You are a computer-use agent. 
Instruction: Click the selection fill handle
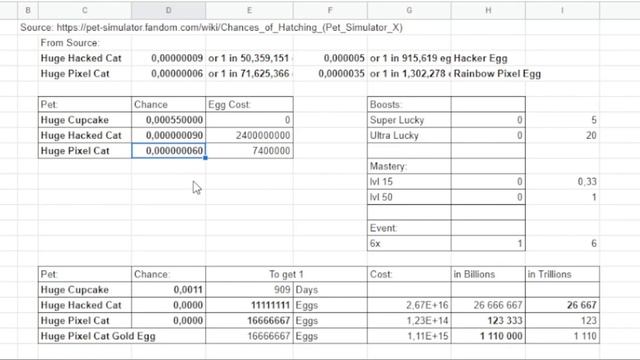(205, 158)
